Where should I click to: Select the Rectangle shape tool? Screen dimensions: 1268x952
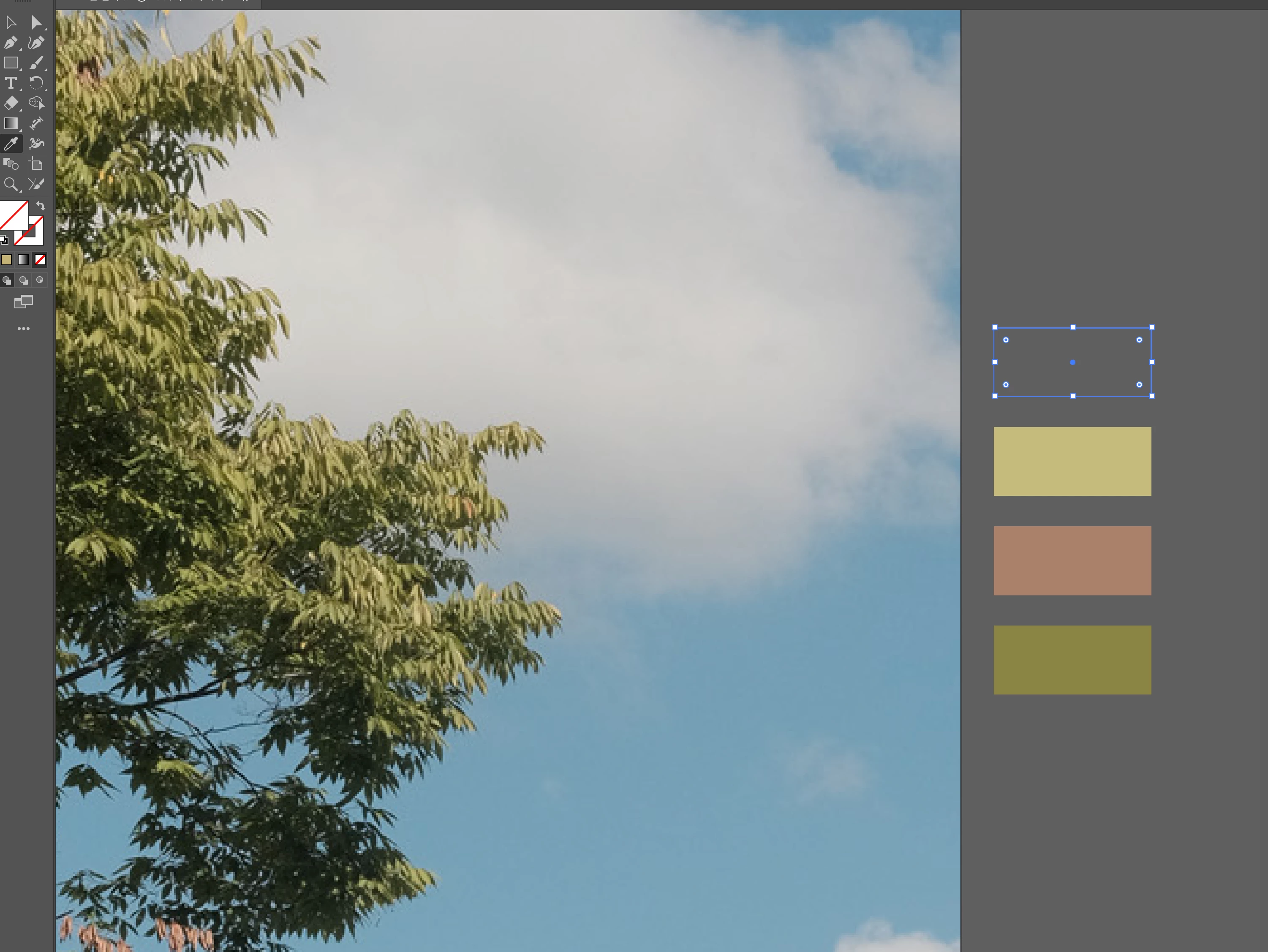[11, 63]
